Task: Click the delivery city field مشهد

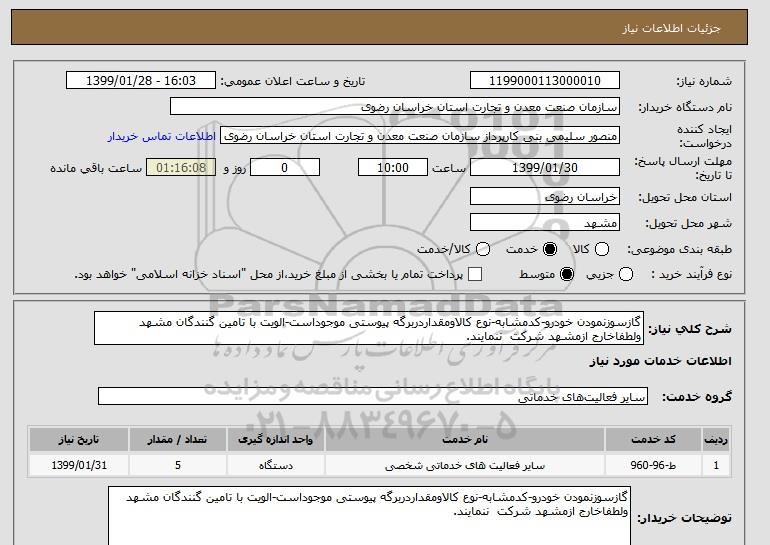Action: pos(545,223)
